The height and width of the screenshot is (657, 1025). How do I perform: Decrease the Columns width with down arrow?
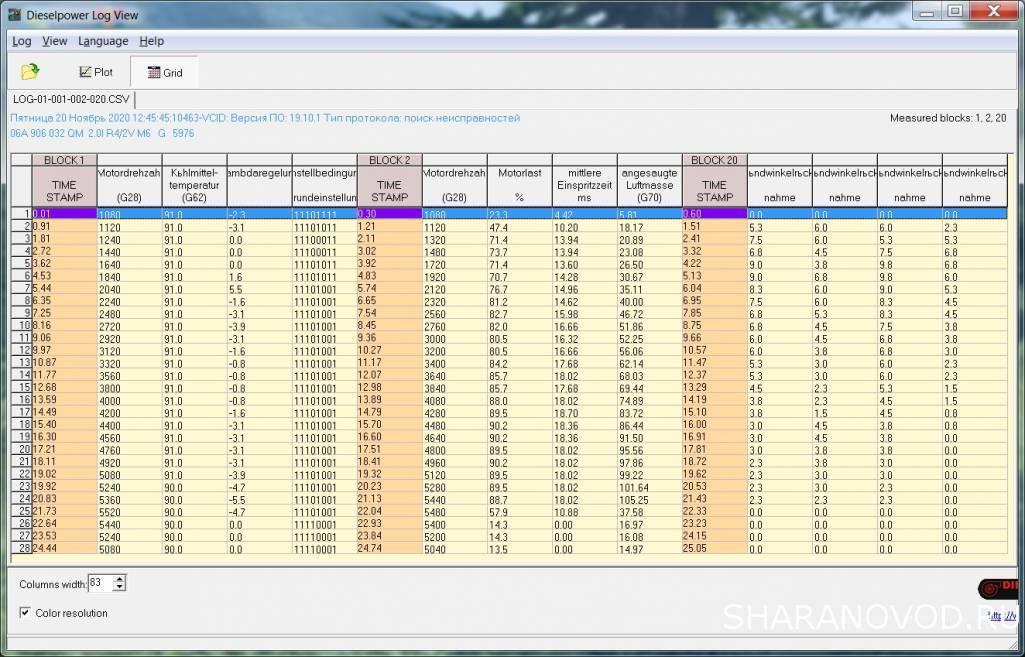[x=120, y=587]
